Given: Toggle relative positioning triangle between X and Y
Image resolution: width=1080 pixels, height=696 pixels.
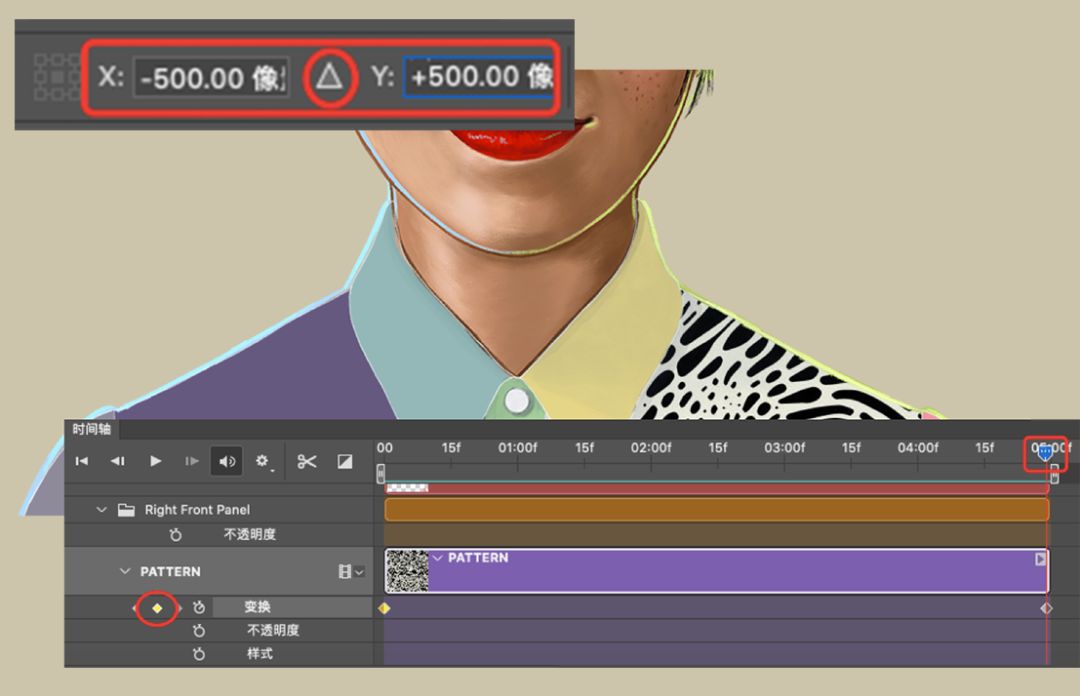Looking at the screenshot, I should (x=329, y=76).
